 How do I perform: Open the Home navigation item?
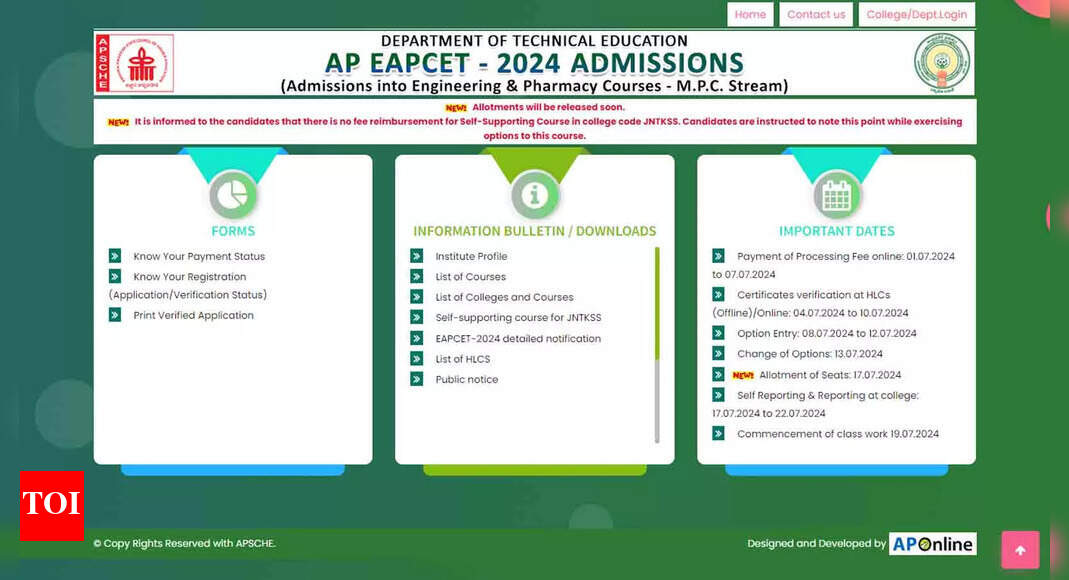tap(749, 14)
